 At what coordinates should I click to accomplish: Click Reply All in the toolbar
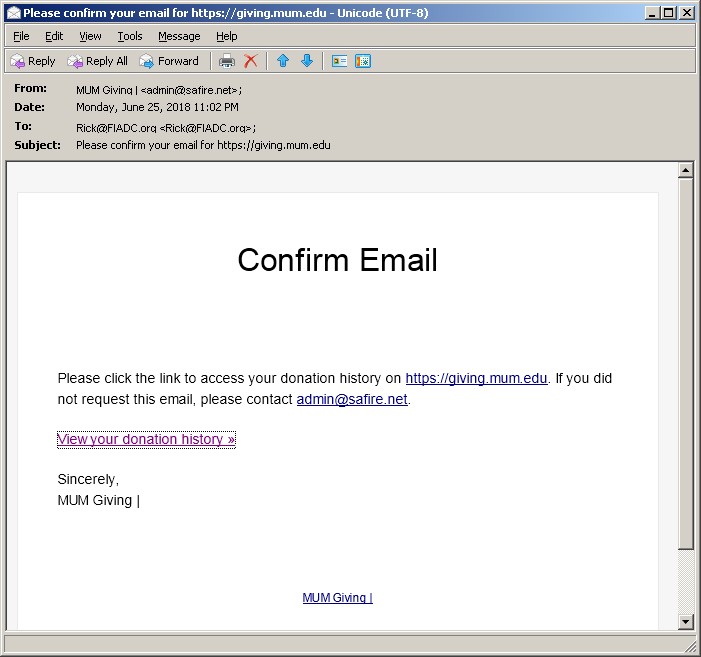pyautogui.click(x=97, y=61)
